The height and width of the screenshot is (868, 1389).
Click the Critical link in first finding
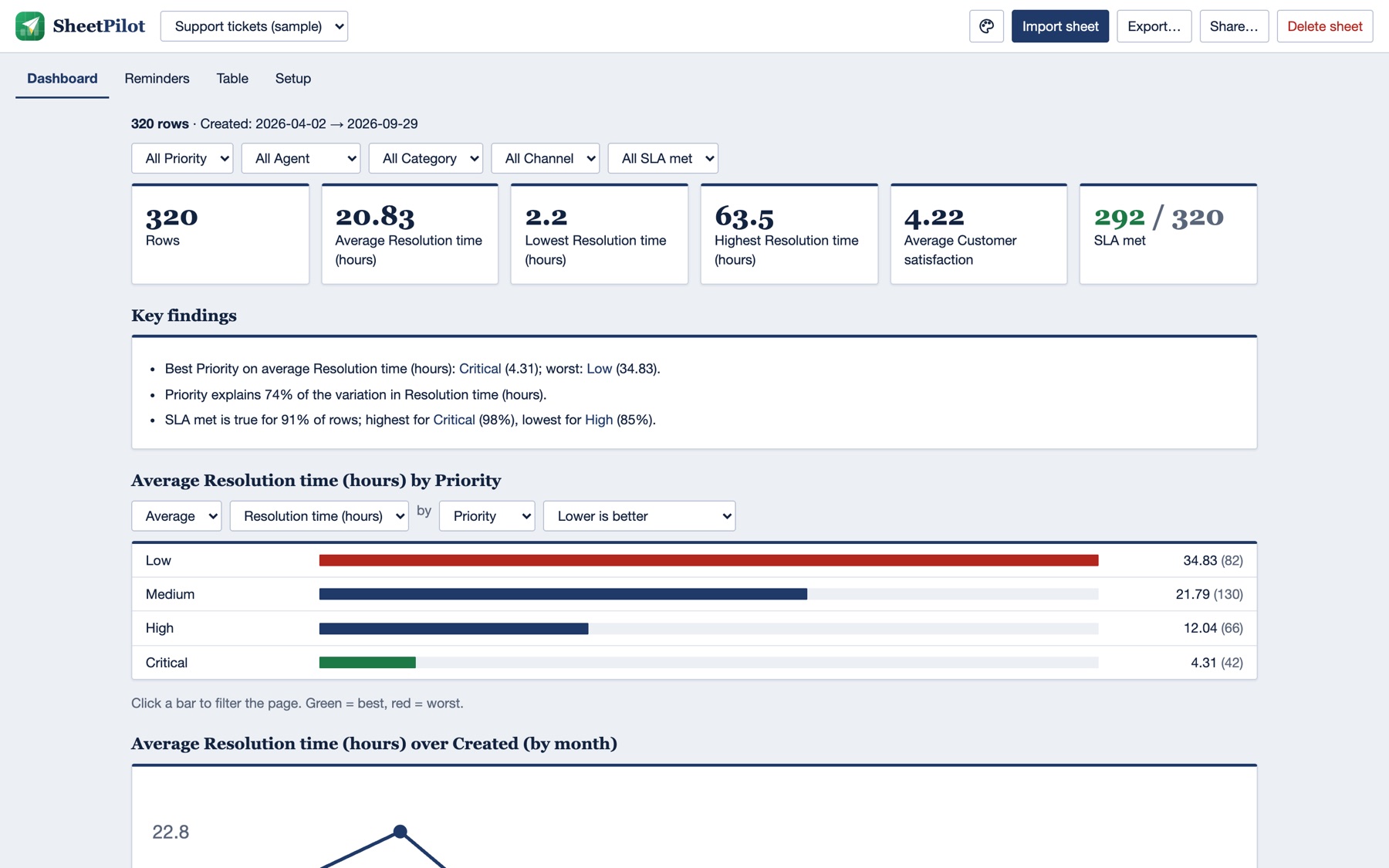(480, 369)
